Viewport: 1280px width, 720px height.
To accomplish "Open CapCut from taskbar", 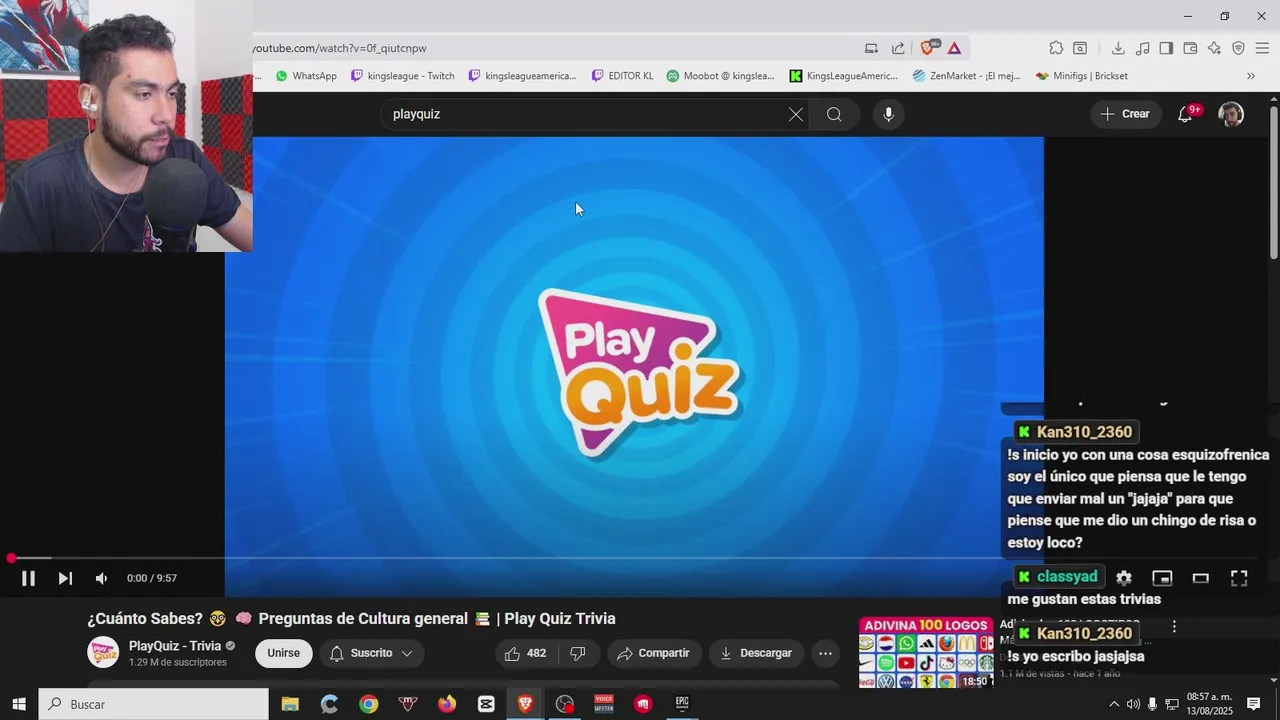I will (x=486, y=704).
